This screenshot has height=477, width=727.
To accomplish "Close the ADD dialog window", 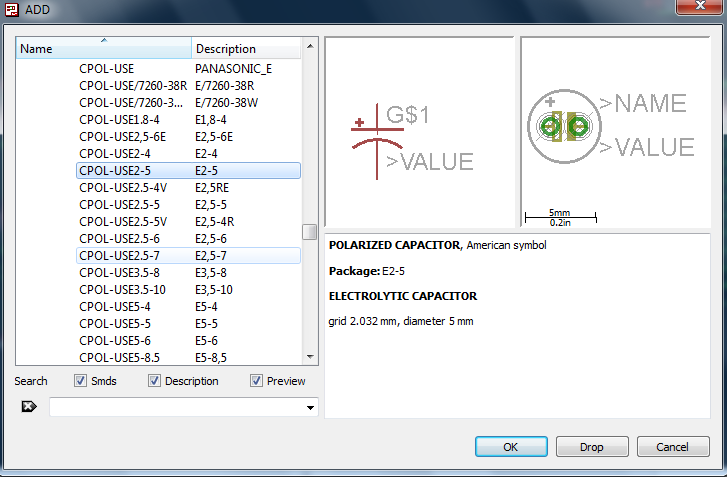I will coord(700,6).
